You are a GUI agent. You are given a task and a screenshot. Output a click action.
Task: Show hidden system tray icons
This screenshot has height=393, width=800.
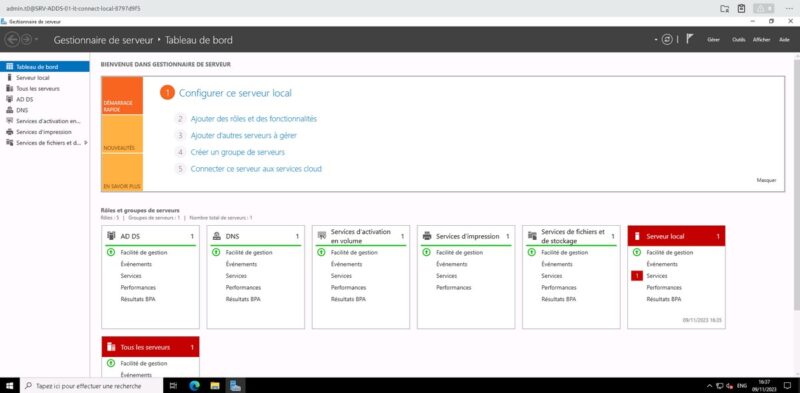tap(709, 386)
